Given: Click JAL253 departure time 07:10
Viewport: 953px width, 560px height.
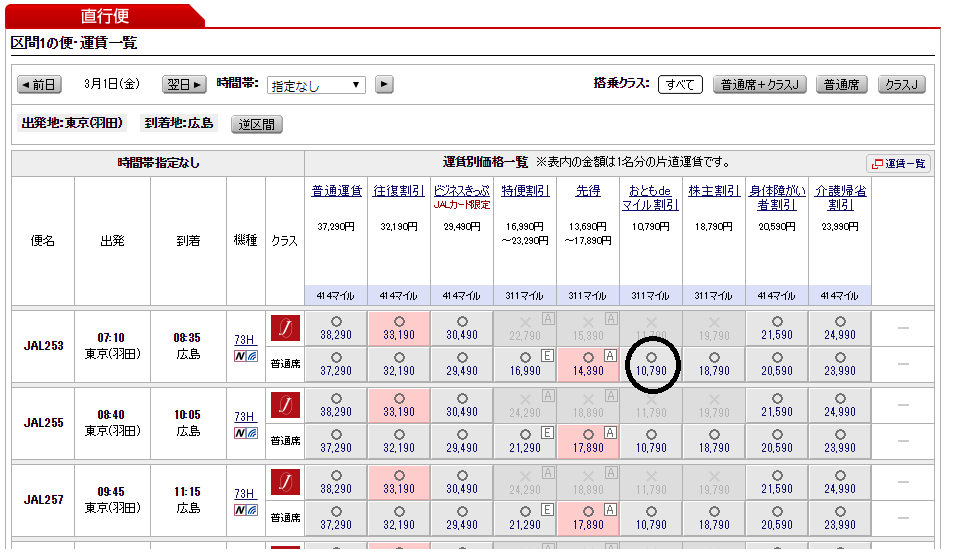Looking at the screenshot, I should coord(111,338).
